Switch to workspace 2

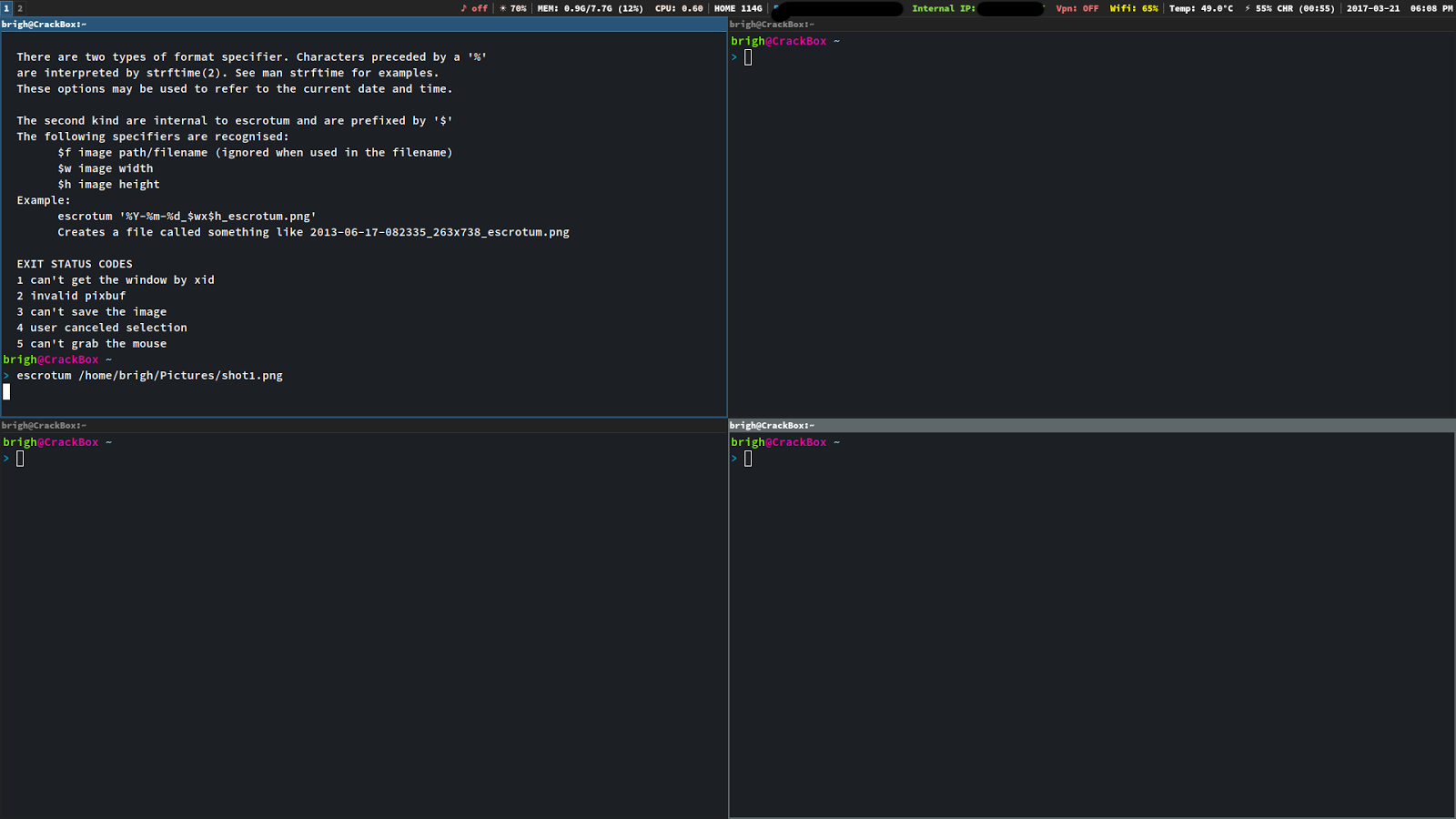pos(19,8)
